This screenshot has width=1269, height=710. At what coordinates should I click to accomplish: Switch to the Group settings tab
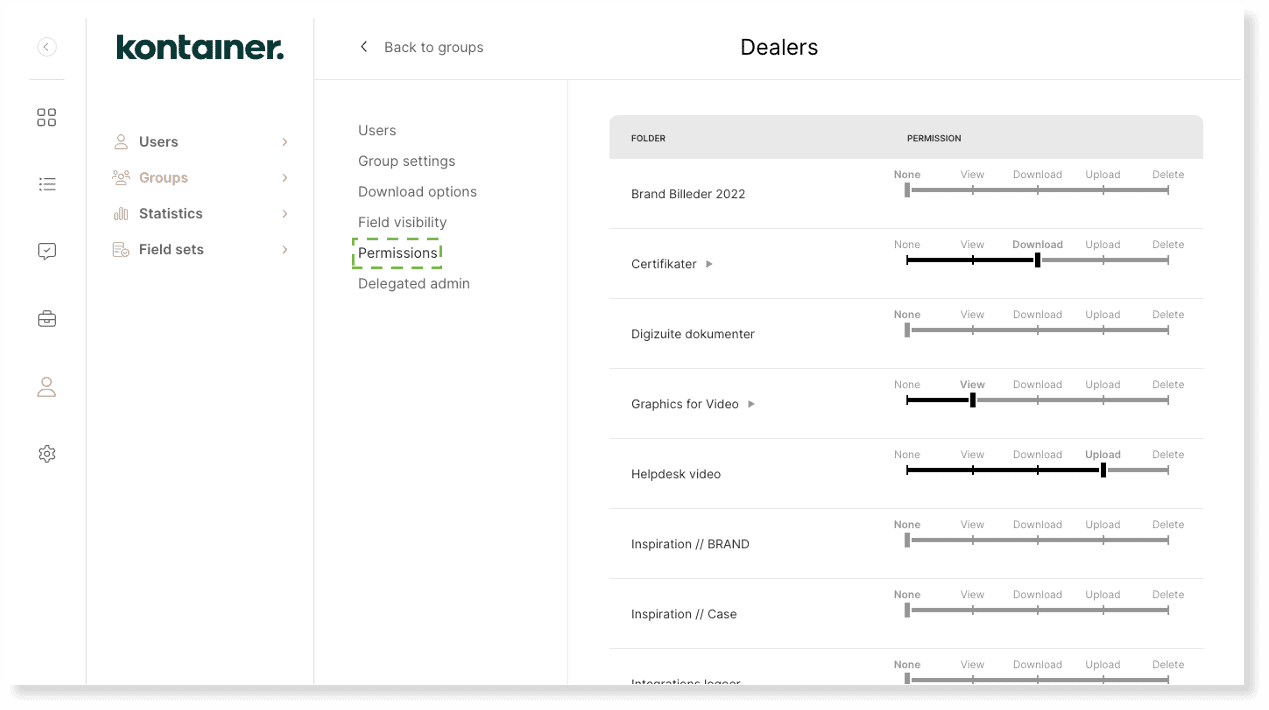tap(406, 160)
